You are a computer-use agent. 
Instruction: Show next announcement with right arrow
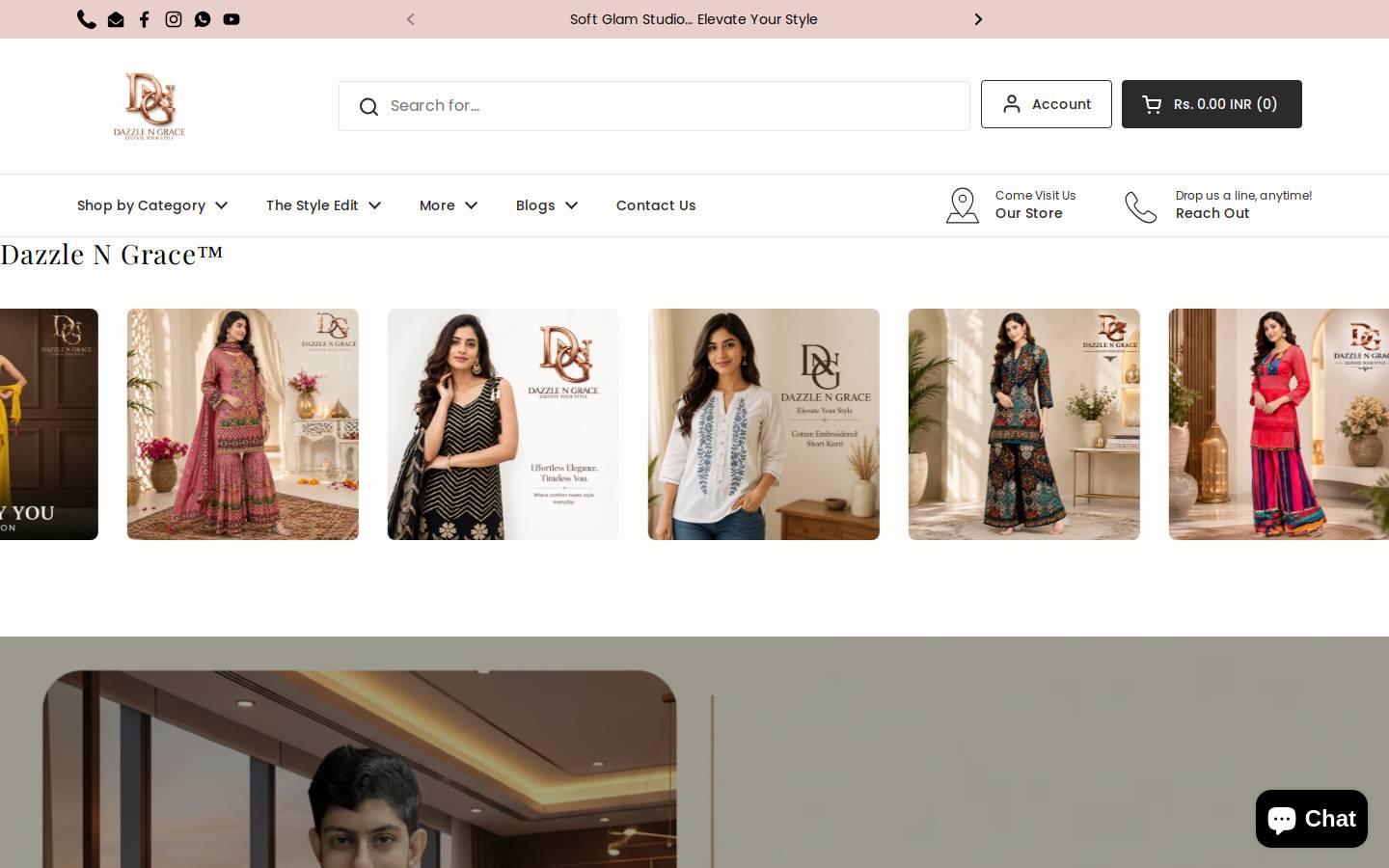pos(978,19)
